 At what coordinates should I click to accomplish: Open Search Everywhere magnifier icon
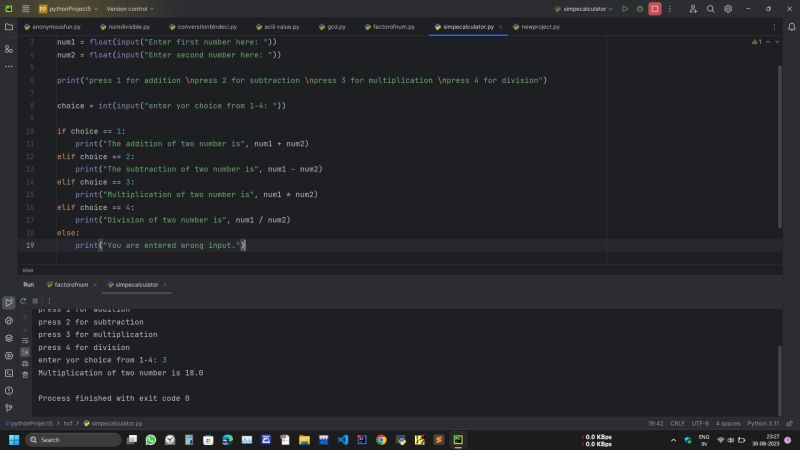(x=710, y=9)
